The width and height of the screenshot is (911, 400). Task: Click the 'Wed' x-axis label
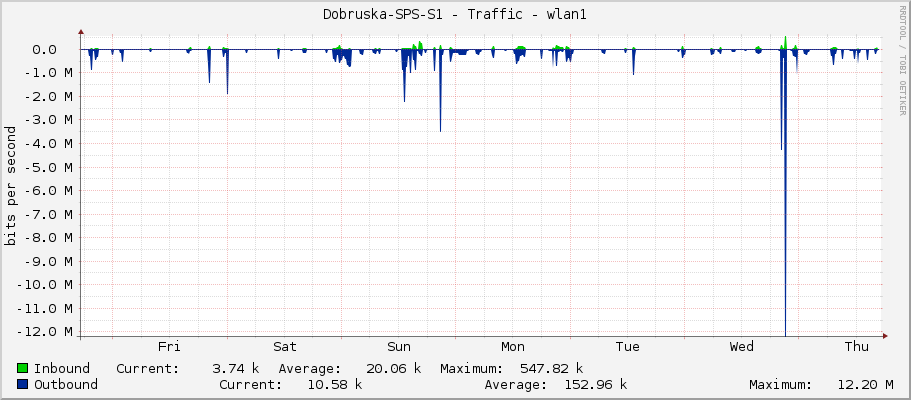(741, 347)
